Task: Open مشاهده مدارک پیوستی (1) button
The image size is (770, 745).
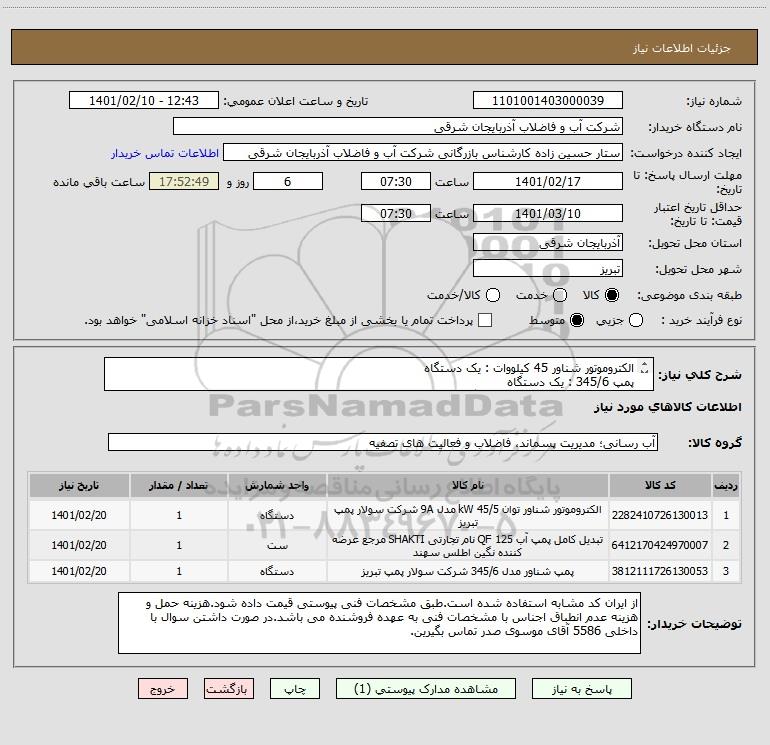Action: pos(426,689)
